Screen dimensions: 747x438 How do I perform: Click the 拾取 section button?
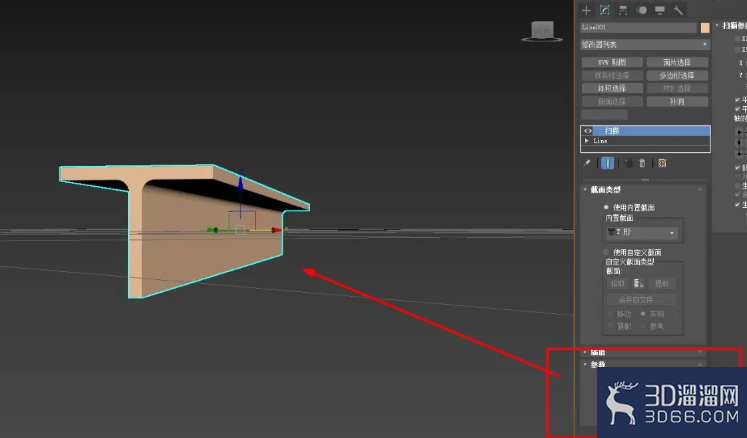click(617, 284)
